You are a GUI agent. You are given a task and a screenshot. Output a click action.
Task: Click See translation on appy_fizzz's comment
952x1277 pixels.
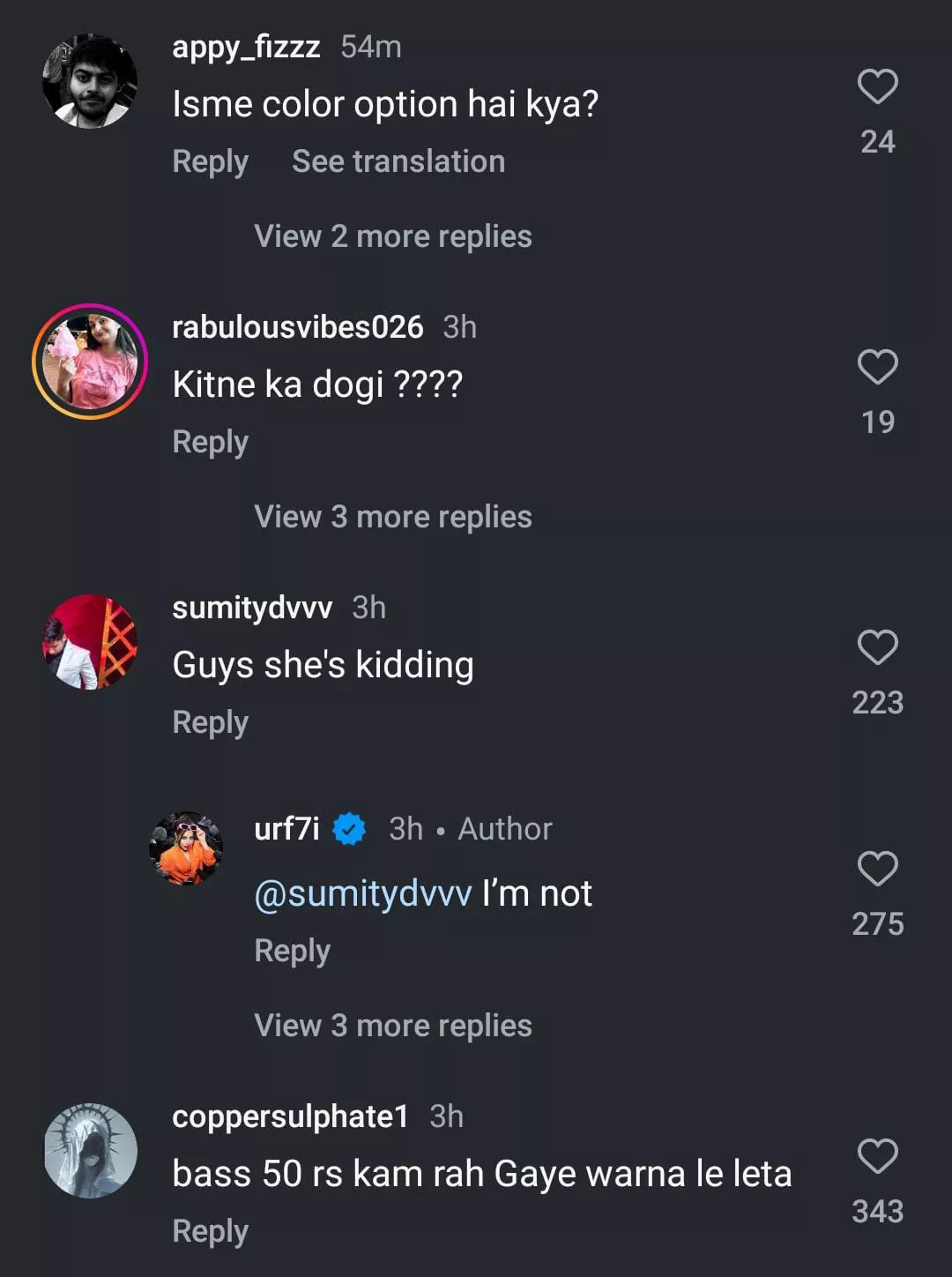point(398,161)
